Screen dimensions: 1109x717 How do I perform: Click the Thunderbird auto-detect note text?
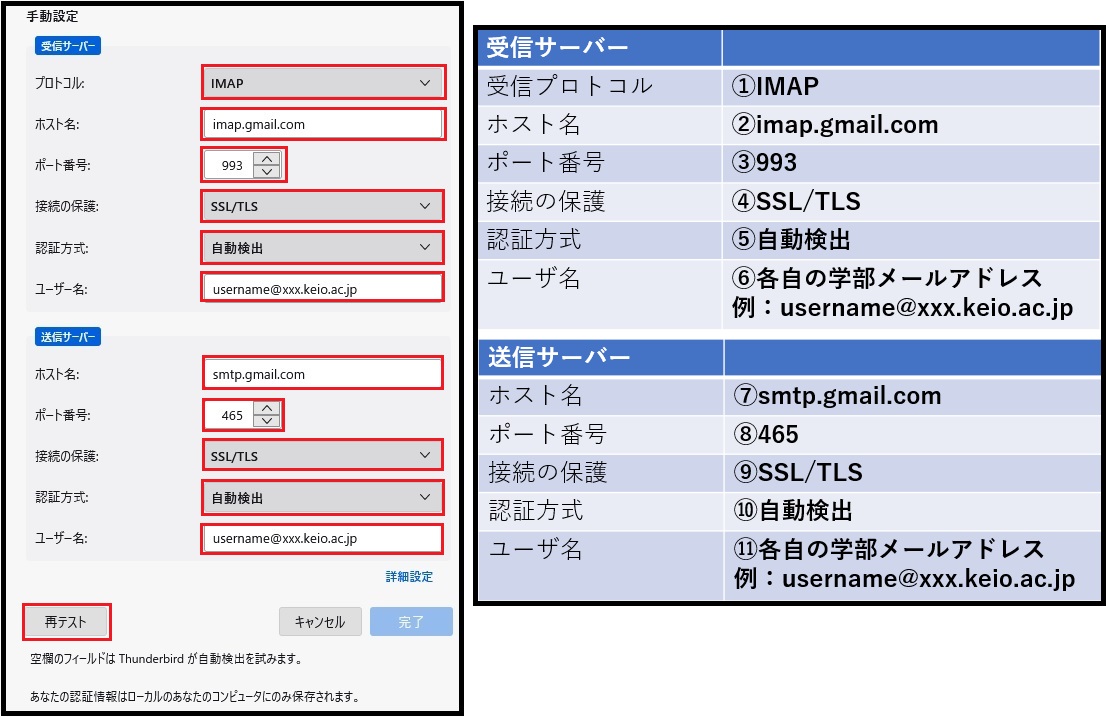click(167, 658)
